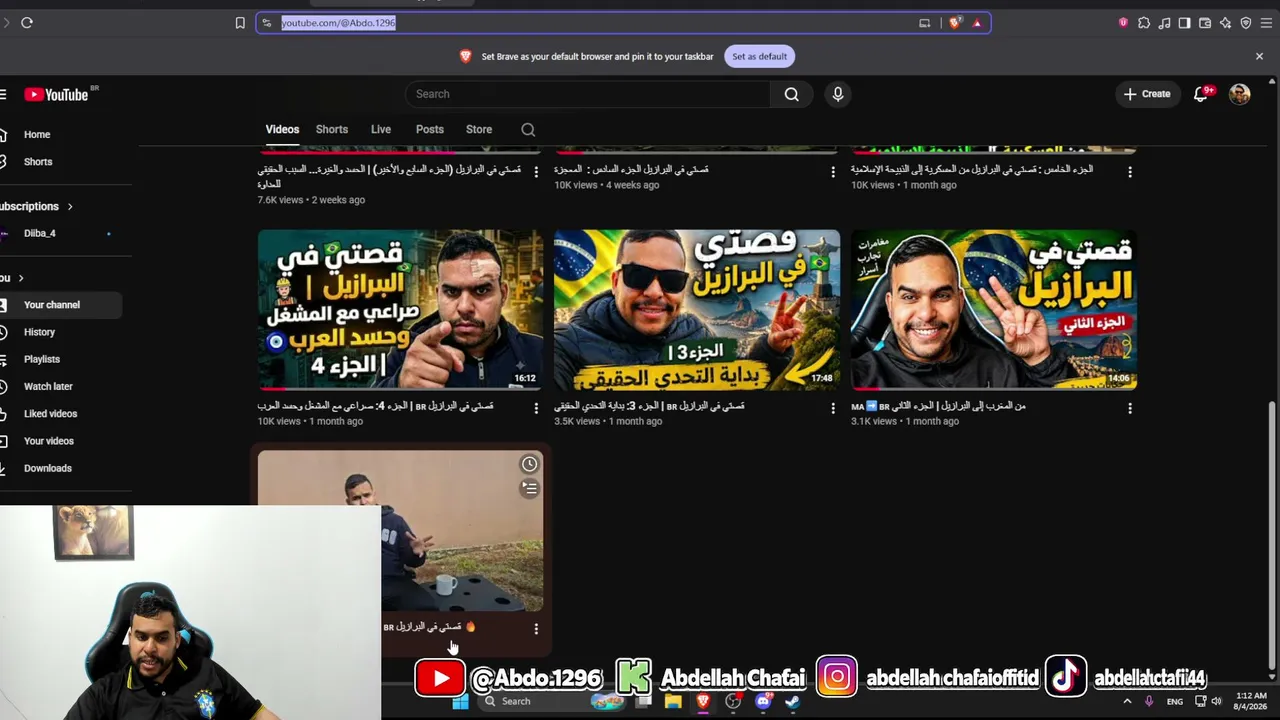
Task: Open YouTube notifications bell
Action: coord(1201,94)
